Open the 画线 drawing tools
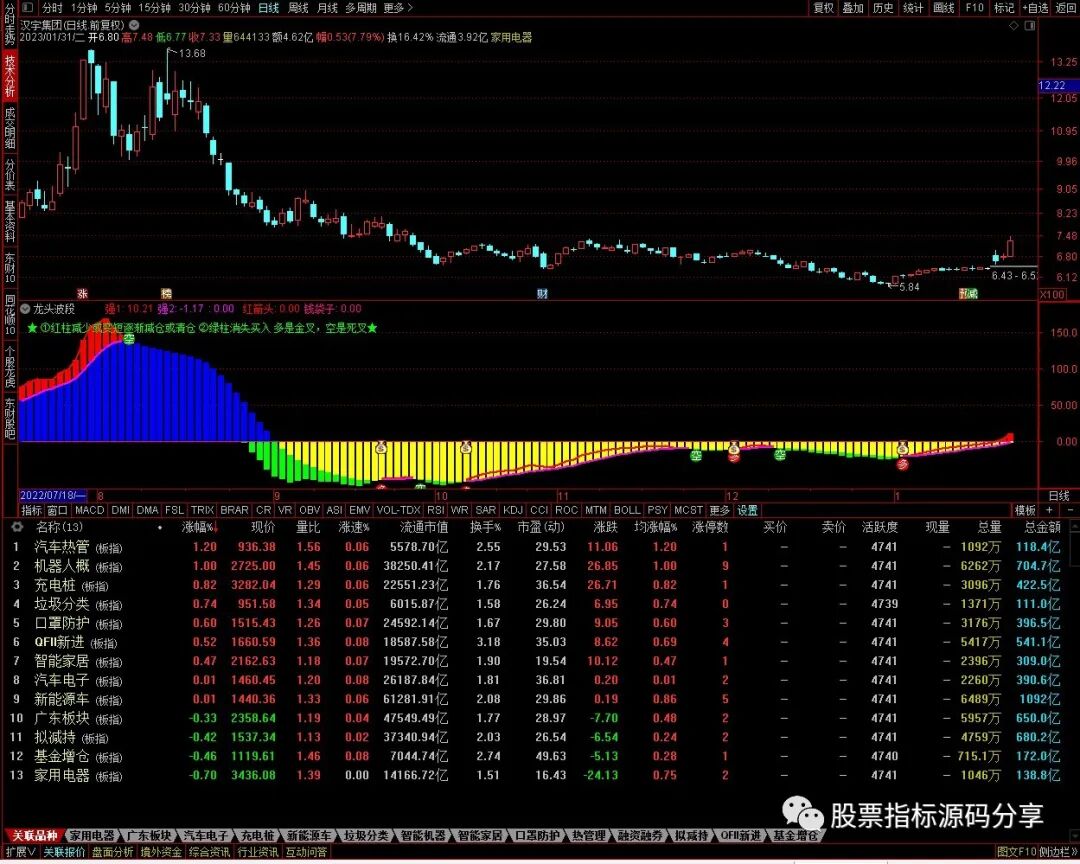1080x864 pixels. point(943,8)
